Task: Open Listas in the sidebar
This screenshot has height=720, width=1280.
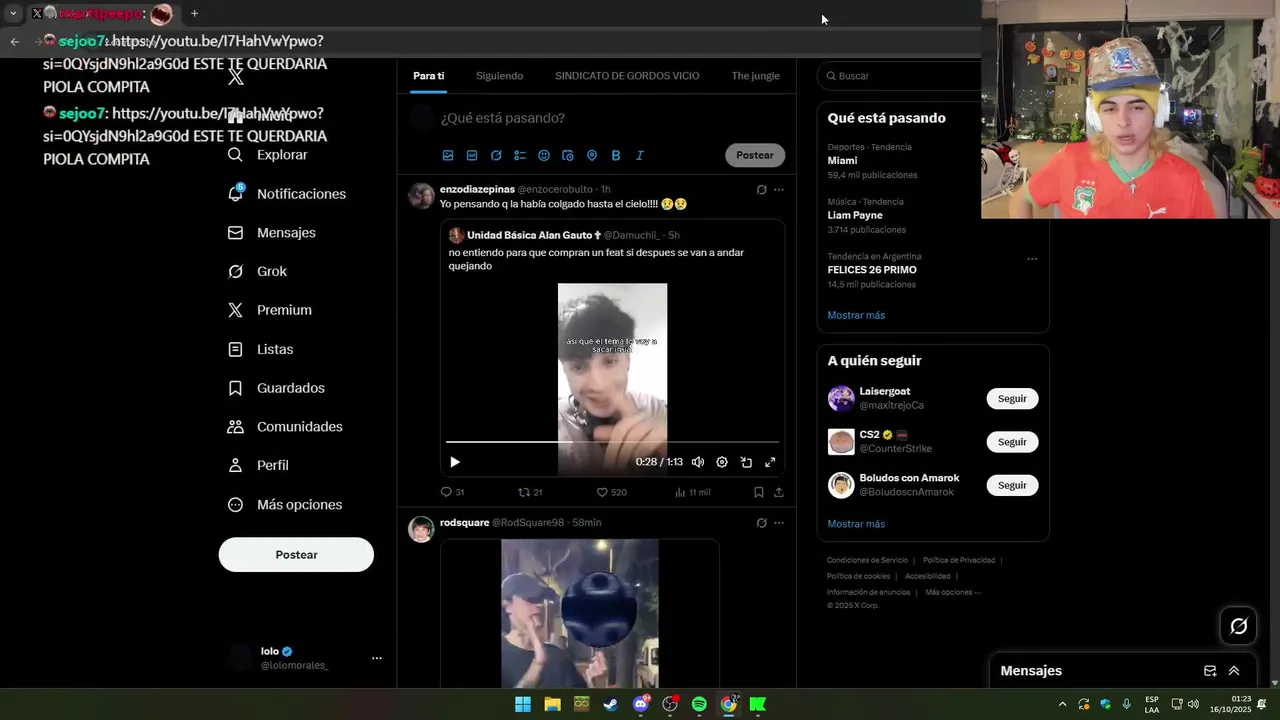Action: pos(260,349)
